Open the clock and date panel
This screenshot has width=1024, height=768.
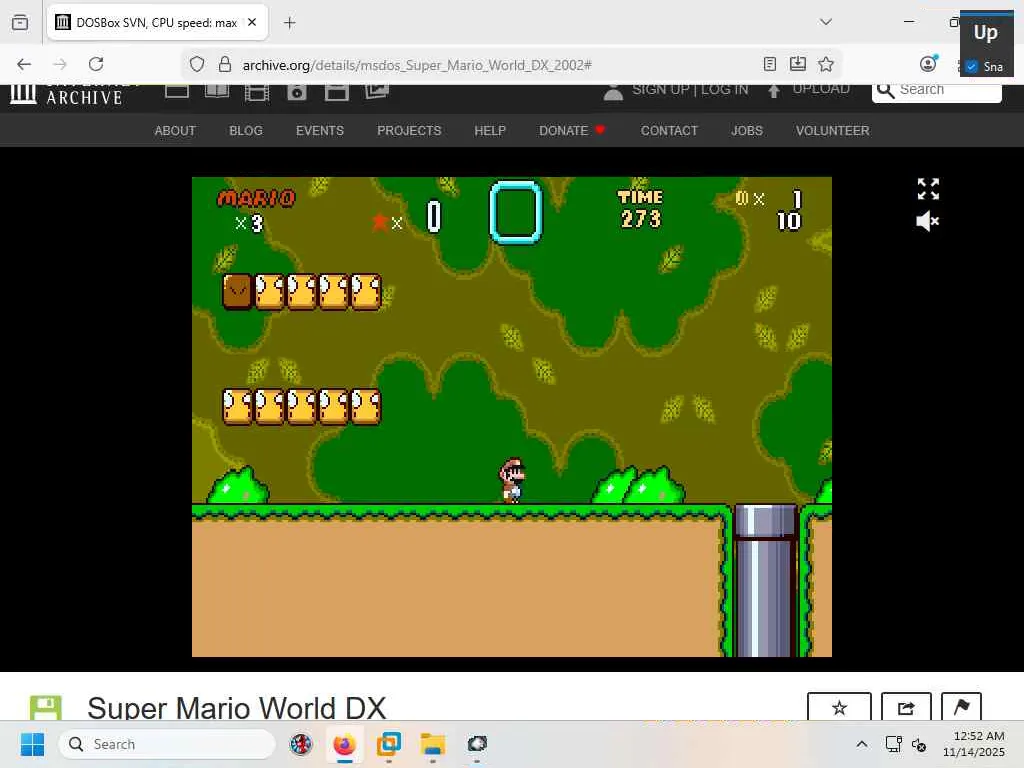tap(973, 744)
